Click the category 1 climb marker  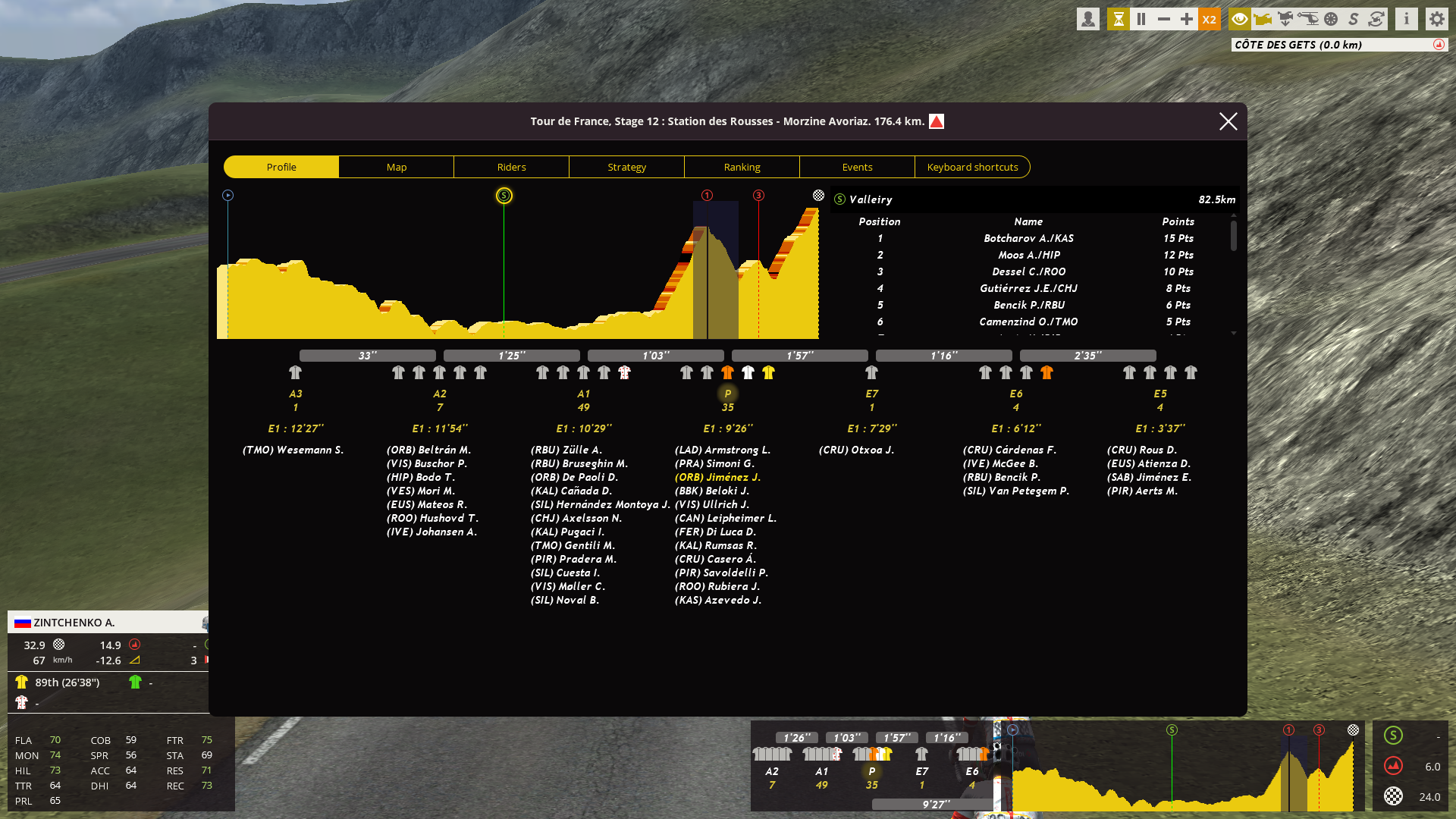pos(708,196)
